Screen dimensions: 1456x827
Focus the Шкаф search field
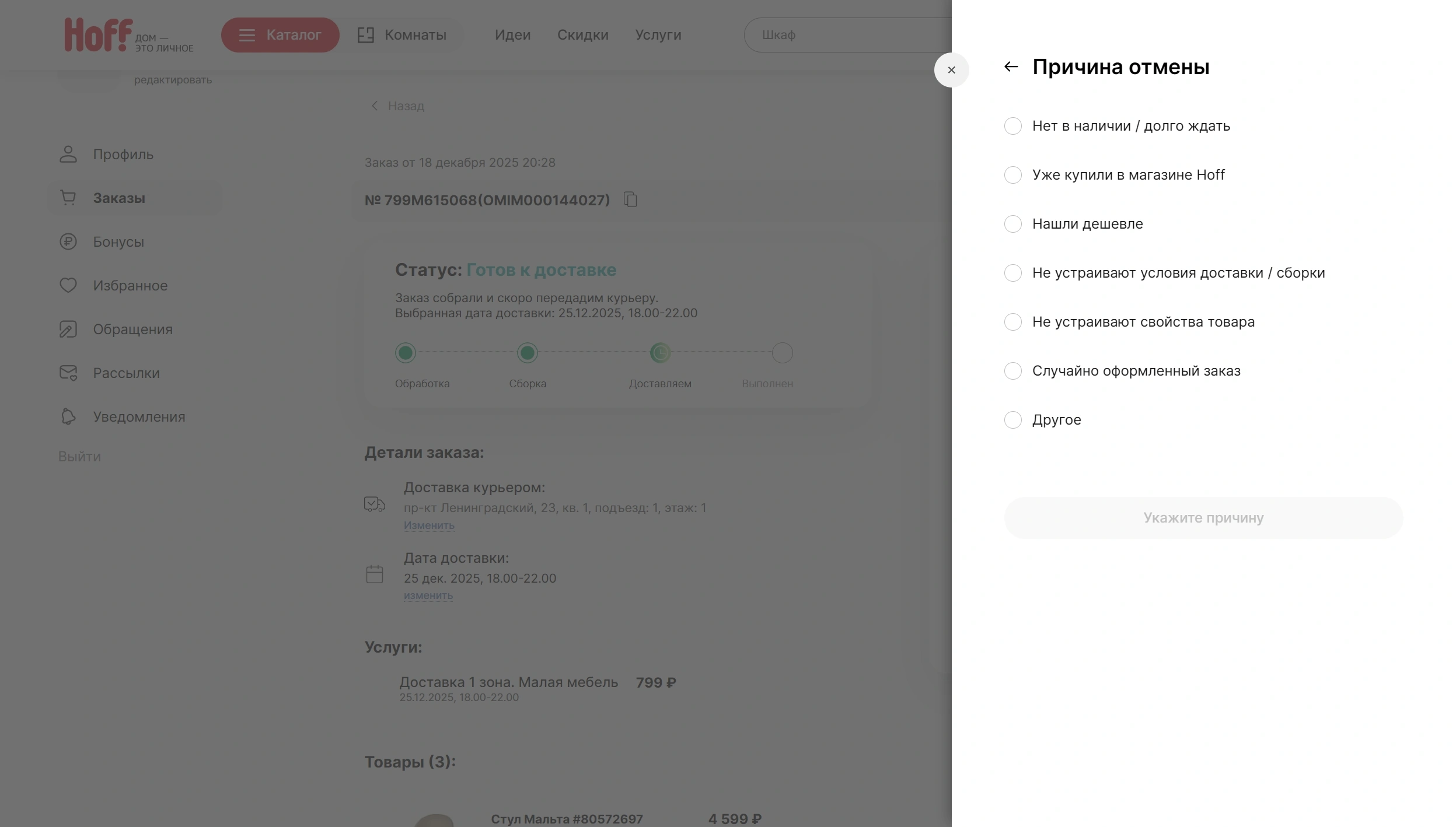847,35
